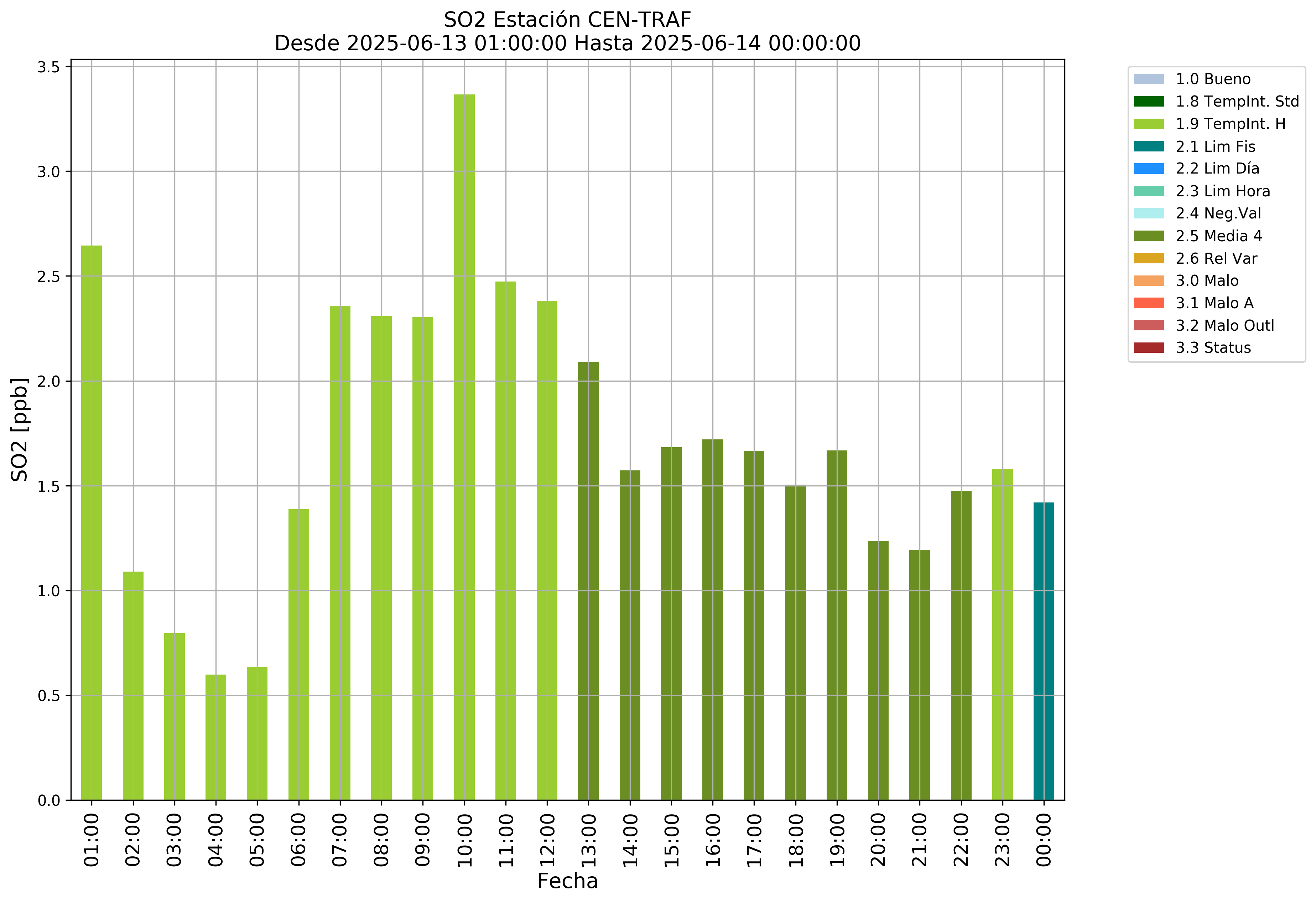Click the 2.5 Media 4 legend swatch
Screen dimensions: 1316x903
[1148, 236]
